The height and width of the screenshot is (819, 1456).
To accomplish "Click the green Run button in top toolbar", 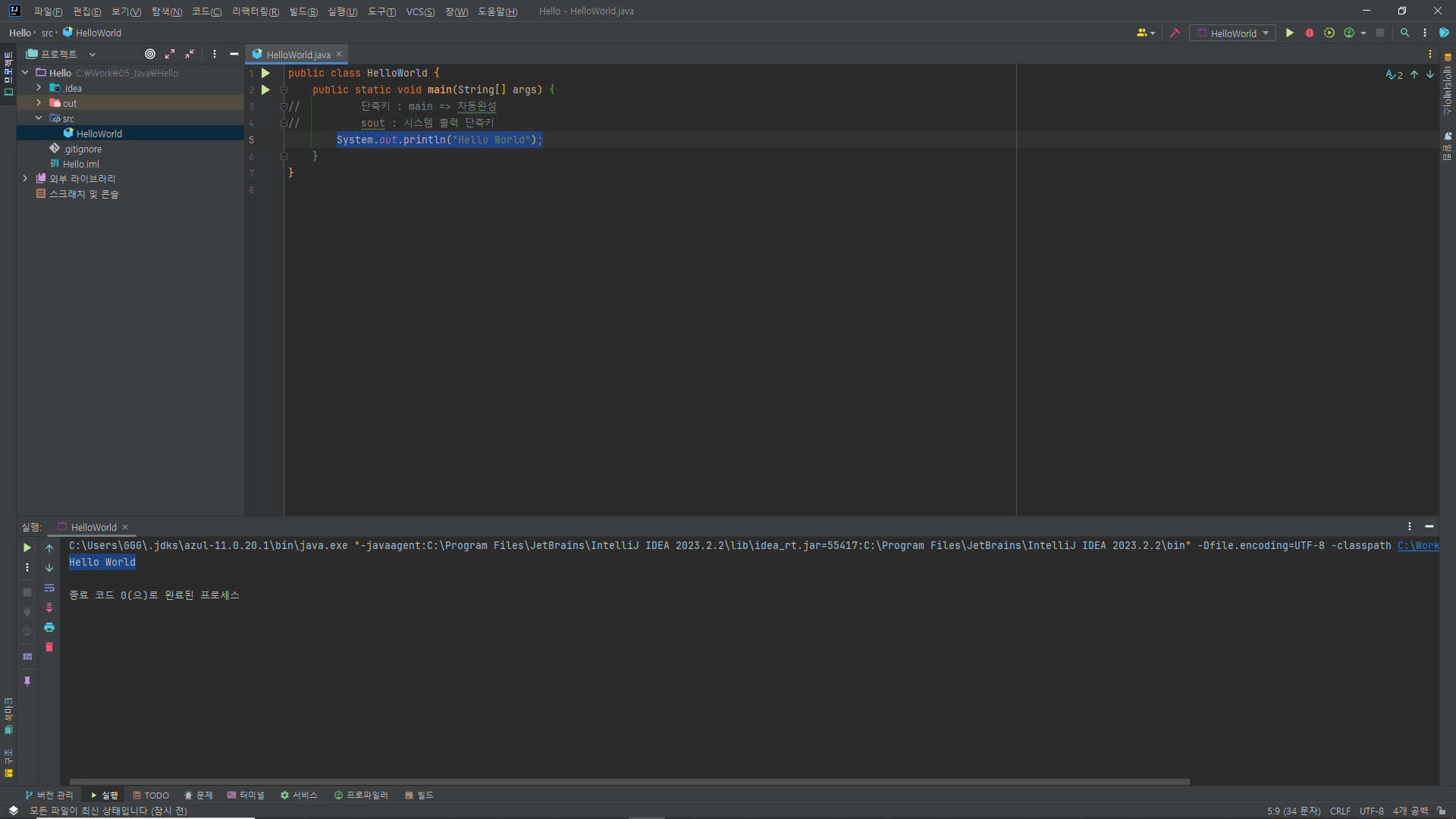I will [x=1289, y=33].
